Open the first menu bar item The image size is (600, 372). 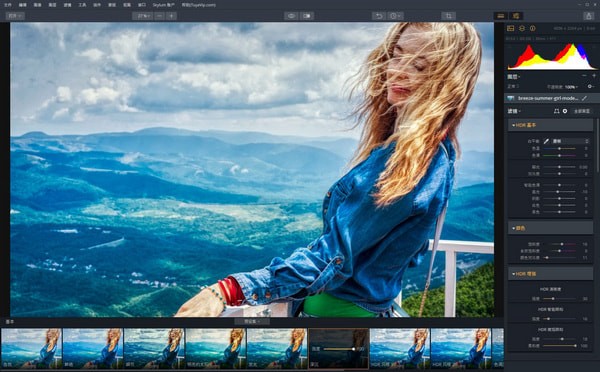[8, 5]
